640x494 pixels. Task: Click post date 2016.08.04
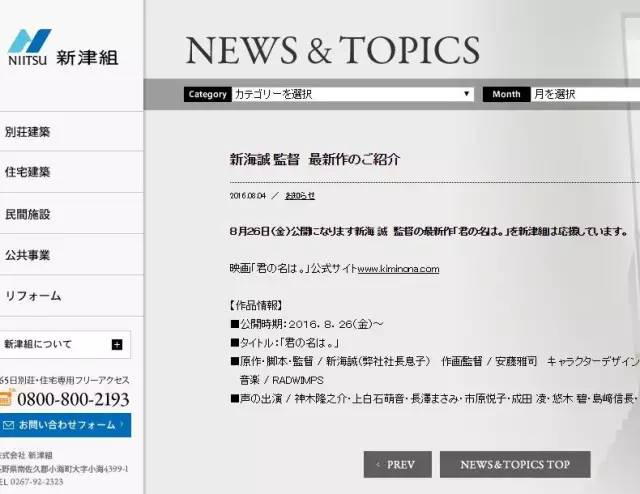tap(248, 196)
